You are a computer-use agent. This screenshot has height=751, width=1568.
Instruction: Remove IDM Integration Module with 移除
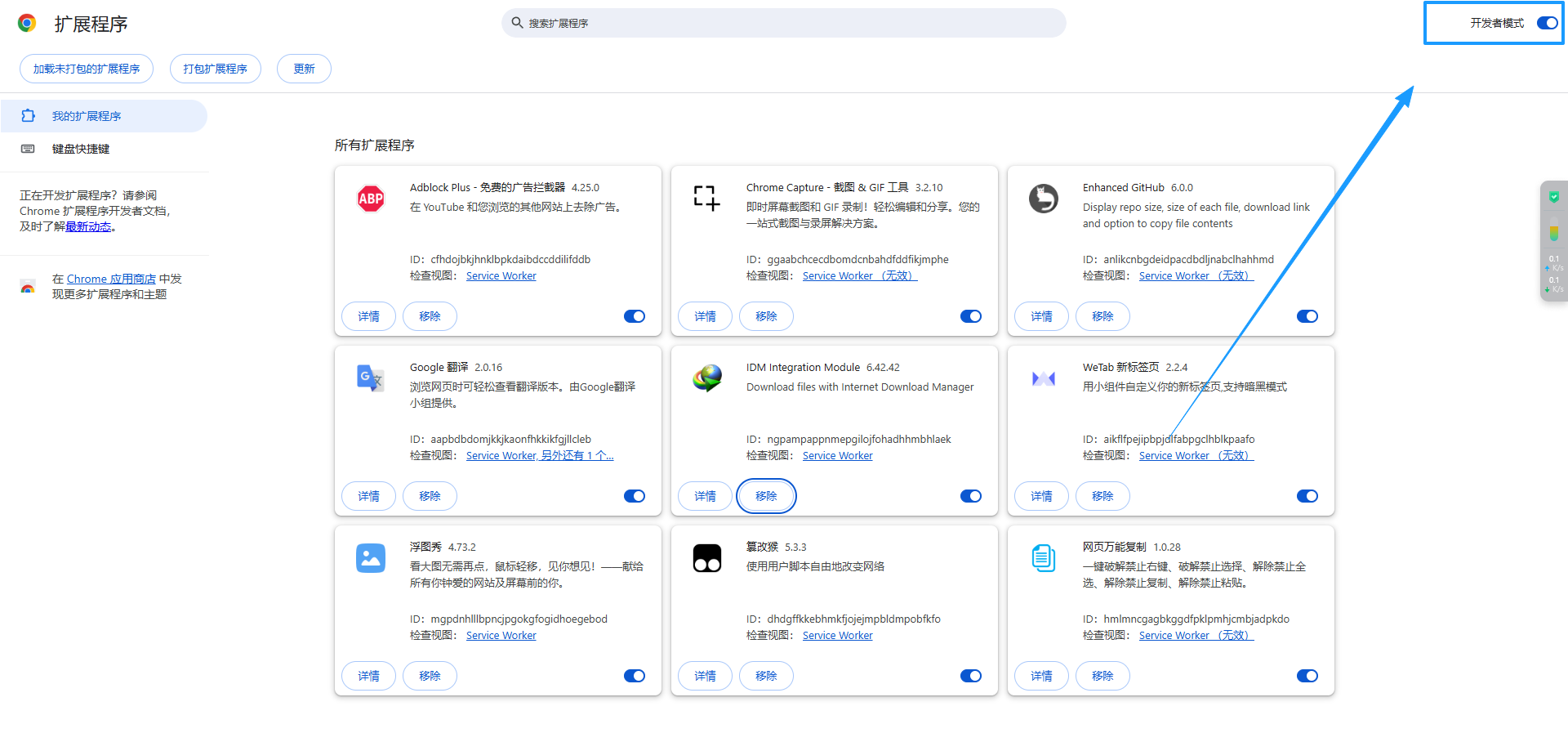(766, 496)
